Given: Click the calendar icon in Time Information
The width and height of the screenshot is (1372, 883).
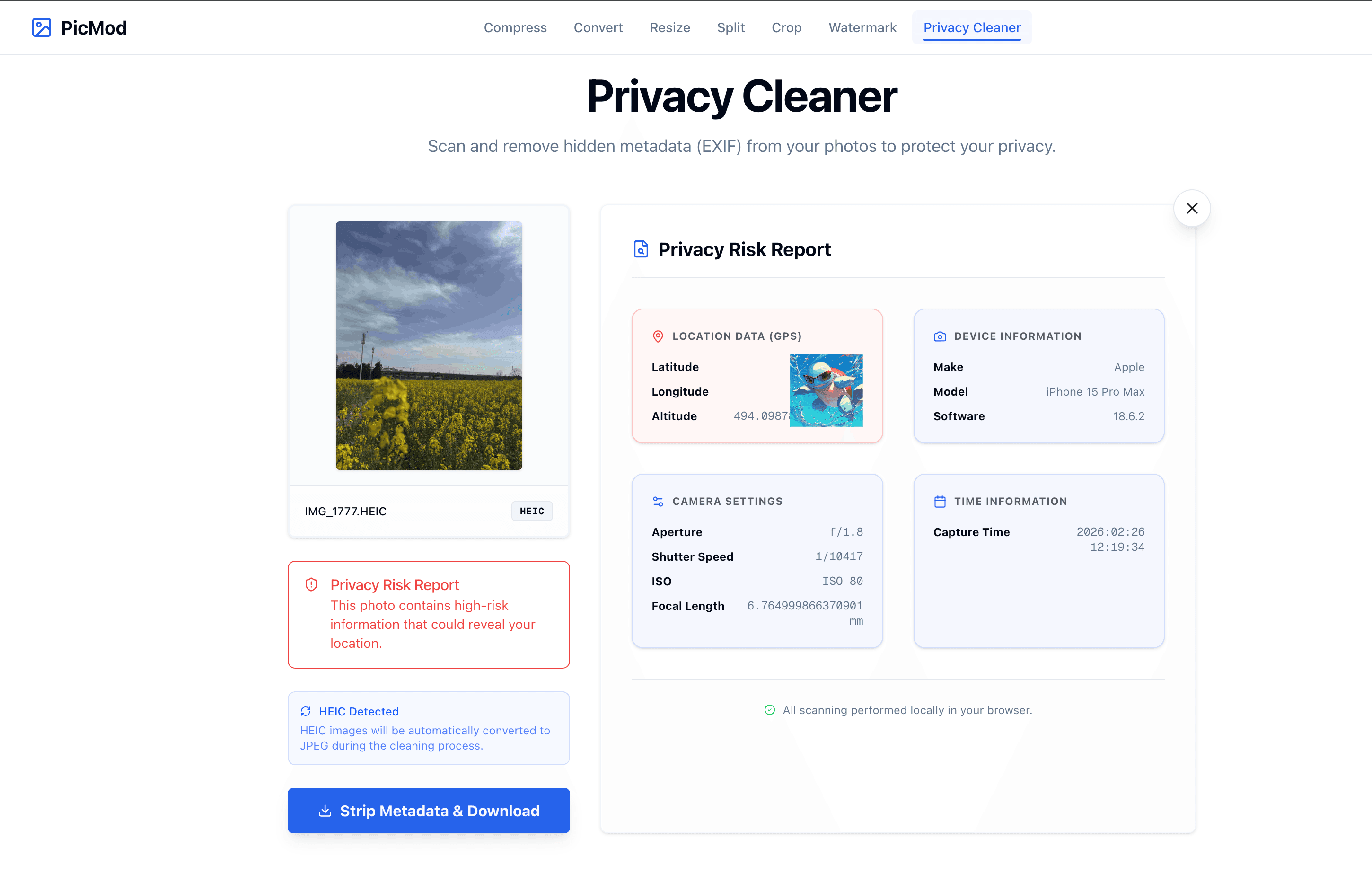Looking at the screenshot, I should (x=939, y=501).
